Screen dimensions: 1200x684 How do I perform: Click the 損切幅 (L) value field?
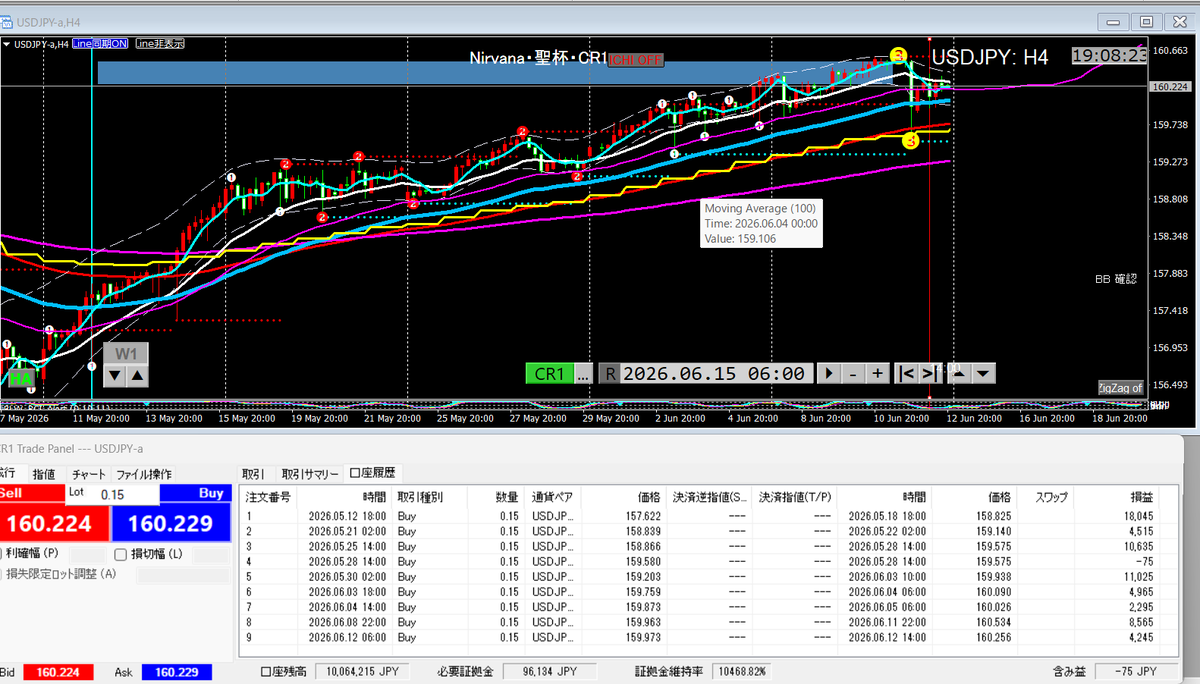[211, 554]
